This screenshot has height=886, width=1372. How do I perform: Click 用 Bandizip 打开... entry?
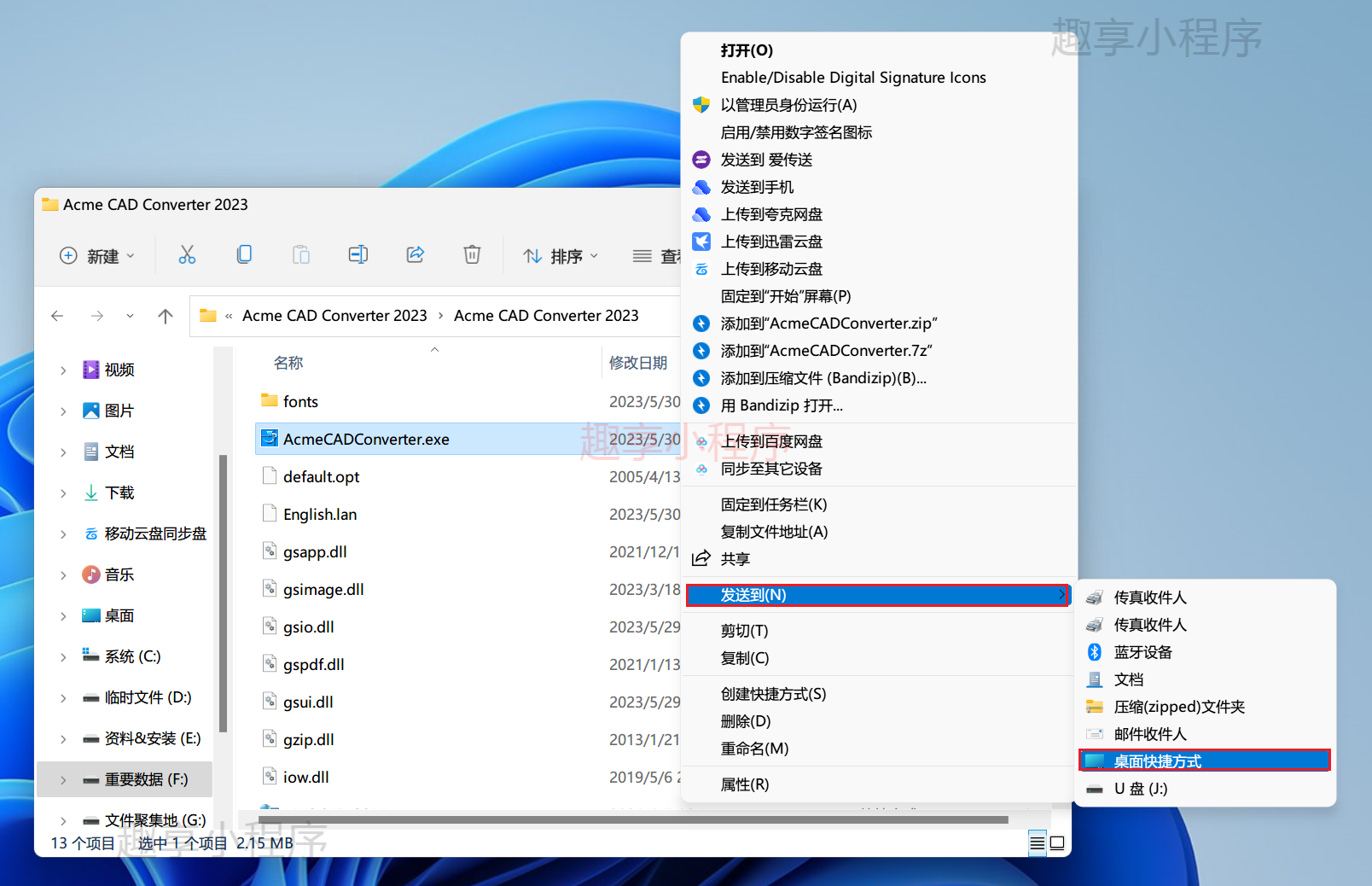pos(879,405)
